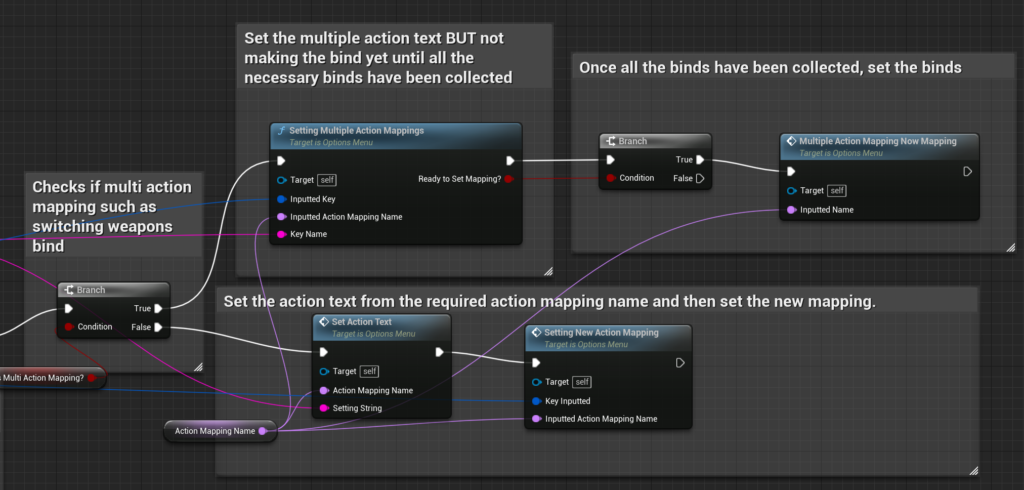The height and width of the screenshot is (490, 1024).
Task: Click the True output pin of the leftmost Branch
Action: (159, 308)
